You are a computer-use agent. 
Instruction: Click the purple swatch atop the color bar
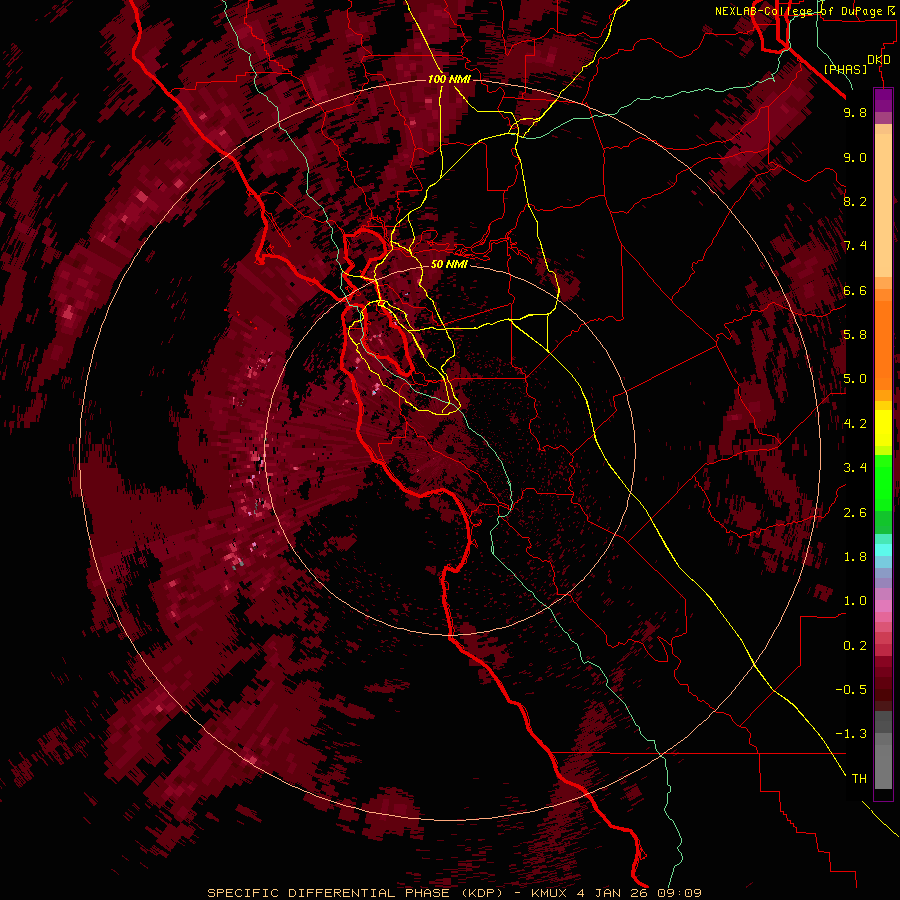click(883, 100)
